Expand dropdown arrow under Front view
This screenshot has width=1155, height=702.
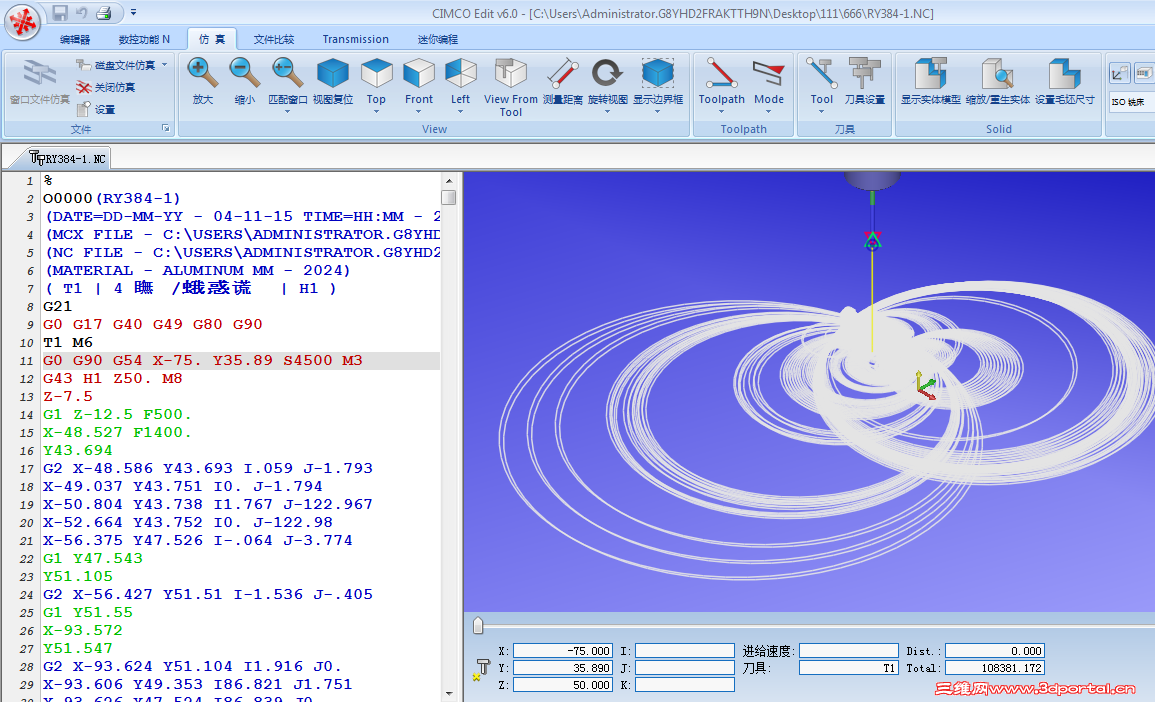coord(418,112)
